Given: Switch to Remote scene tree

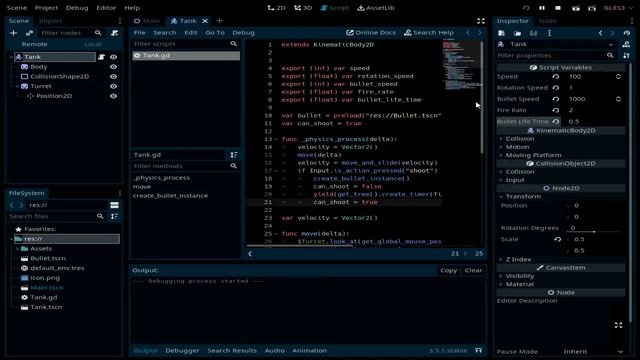Looking at the screenshot, I should click(34, 44).
